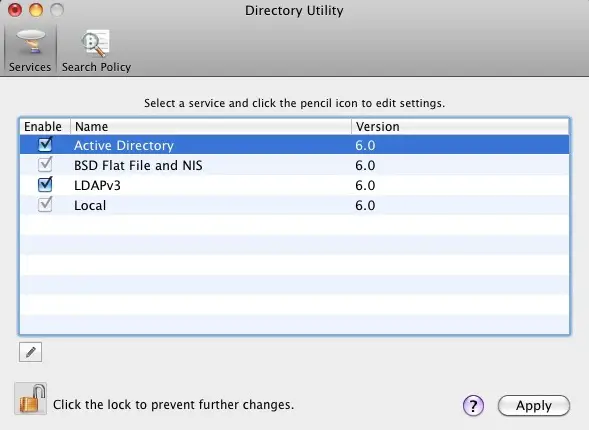The width and height of the screenshot is (589, 430).
Task: Sort by the Name column header
Action: click(x=211, y=127)
